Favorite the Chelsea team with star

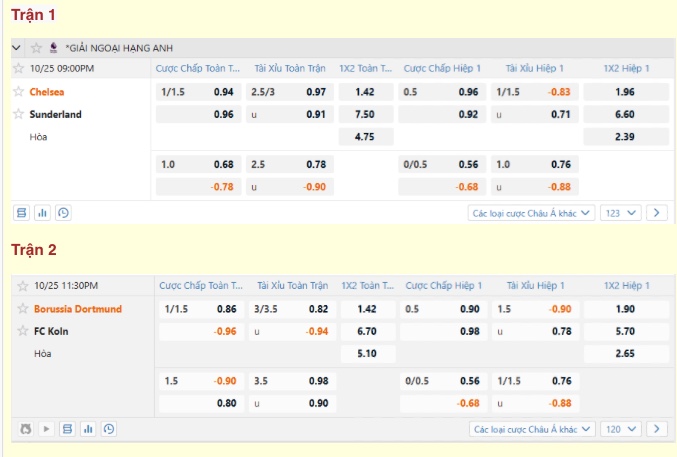[18, 91]
